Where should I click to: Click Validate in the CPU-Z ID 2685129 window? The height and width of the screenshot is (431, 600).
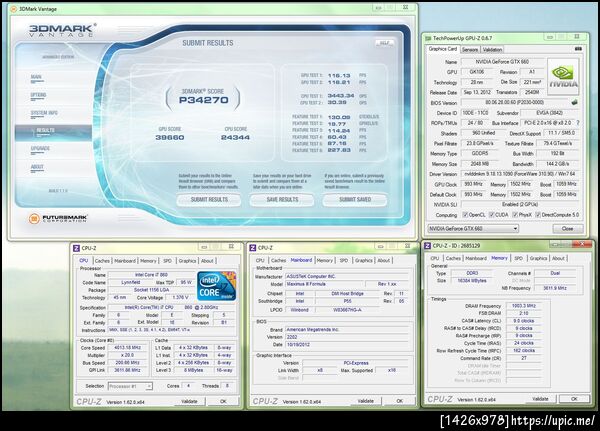(x=540, y=399)
